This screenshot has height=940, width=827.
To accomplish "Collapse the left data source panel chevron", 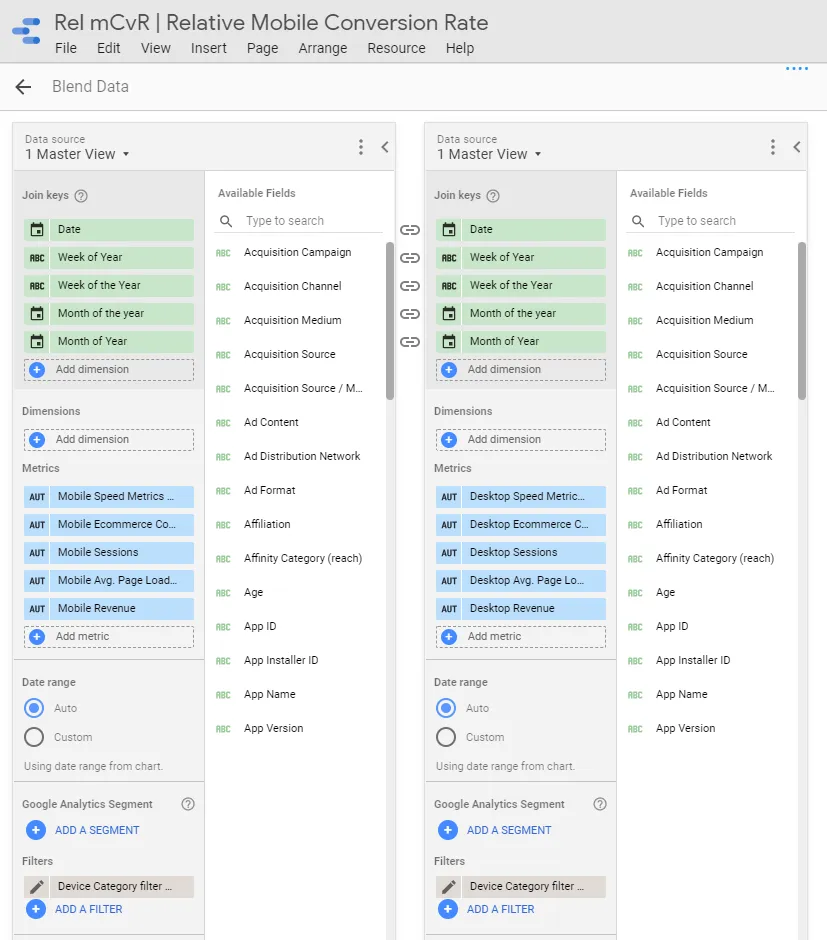I will (x=385, y=147).
